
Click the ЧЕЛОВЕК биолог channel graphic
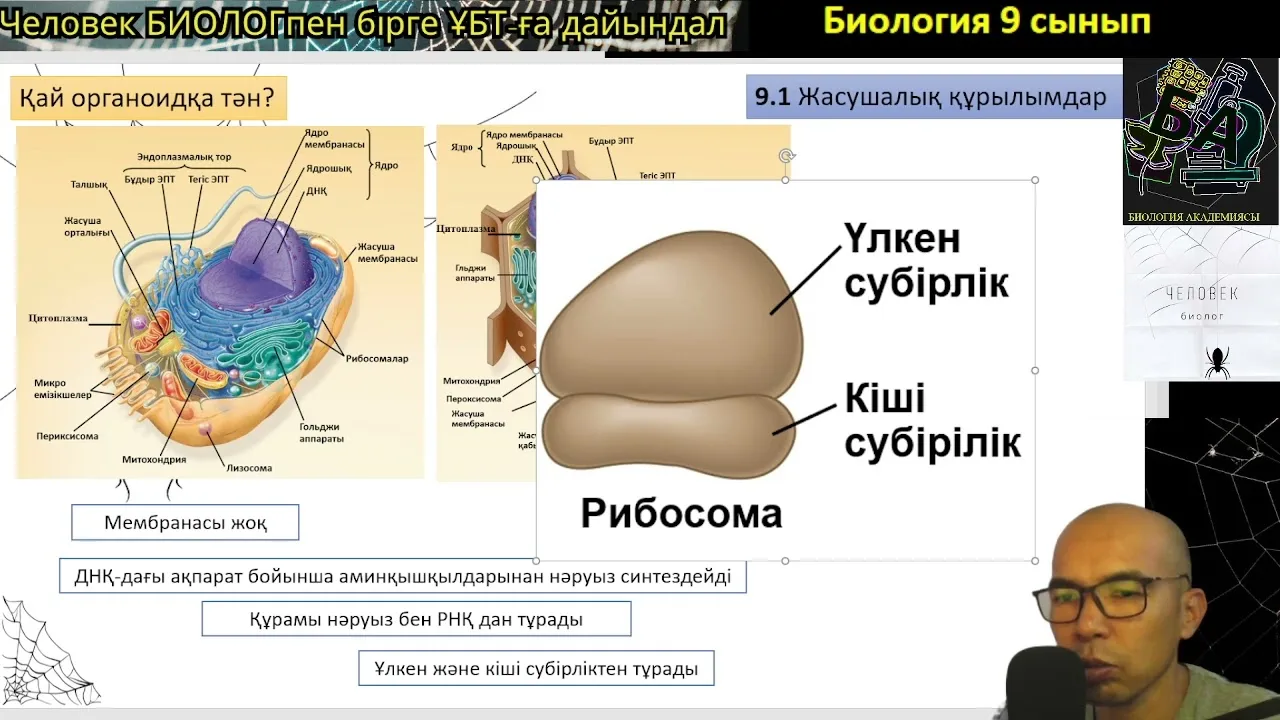click(1200, 300)
